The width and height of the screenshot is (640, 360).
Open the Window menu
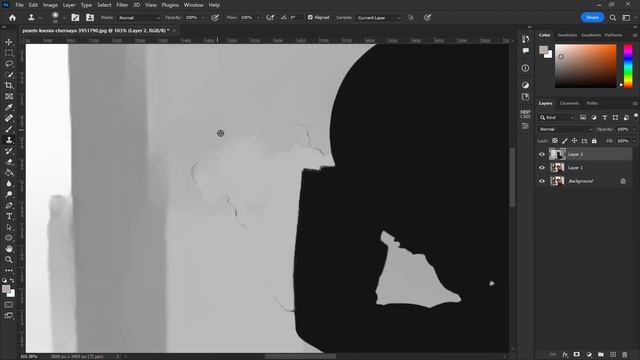pos(193,5)
